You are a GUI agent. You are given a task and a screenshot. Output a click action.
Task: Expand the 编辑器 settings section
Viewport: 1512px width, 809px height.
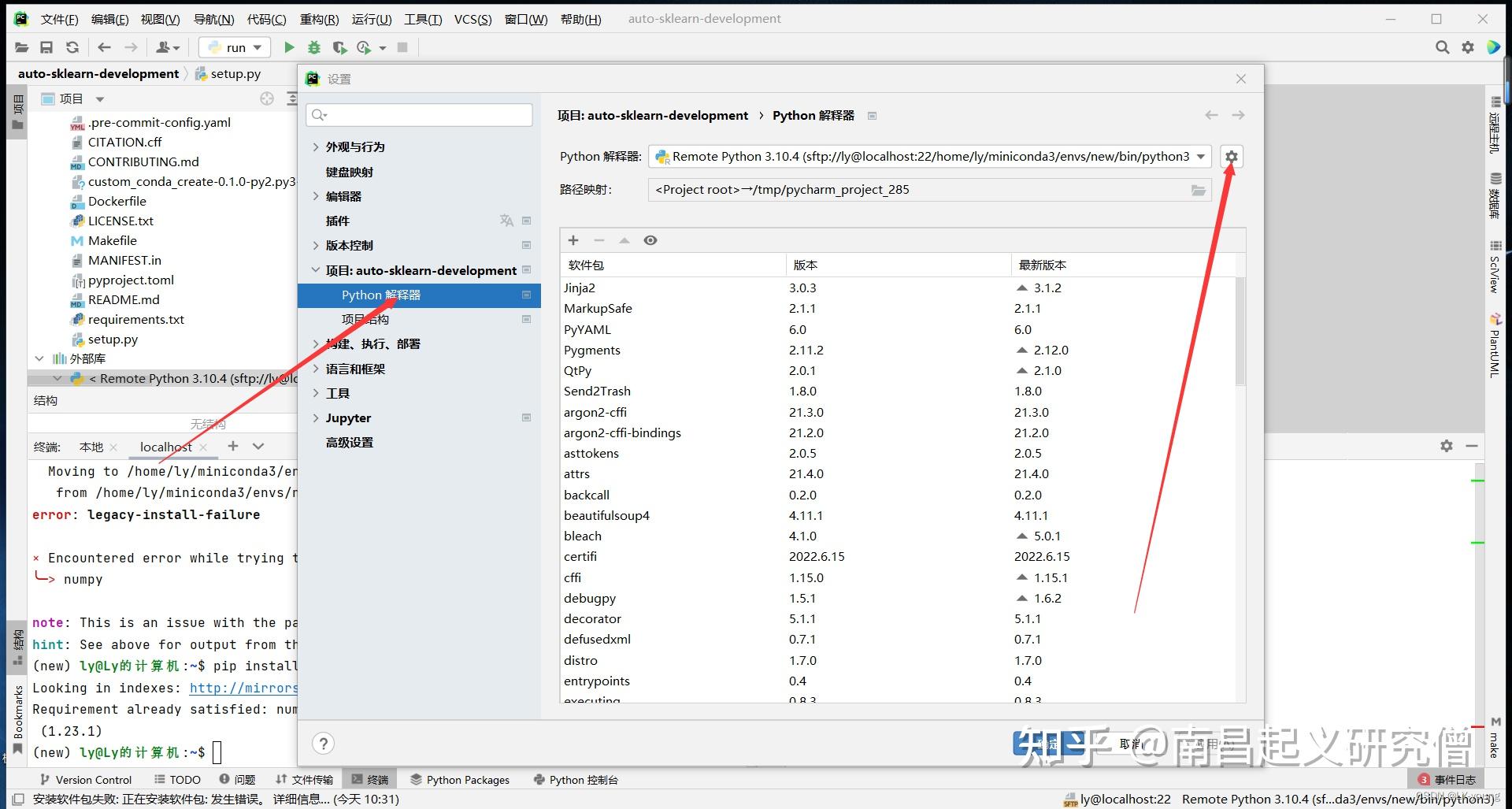[316, 196]
